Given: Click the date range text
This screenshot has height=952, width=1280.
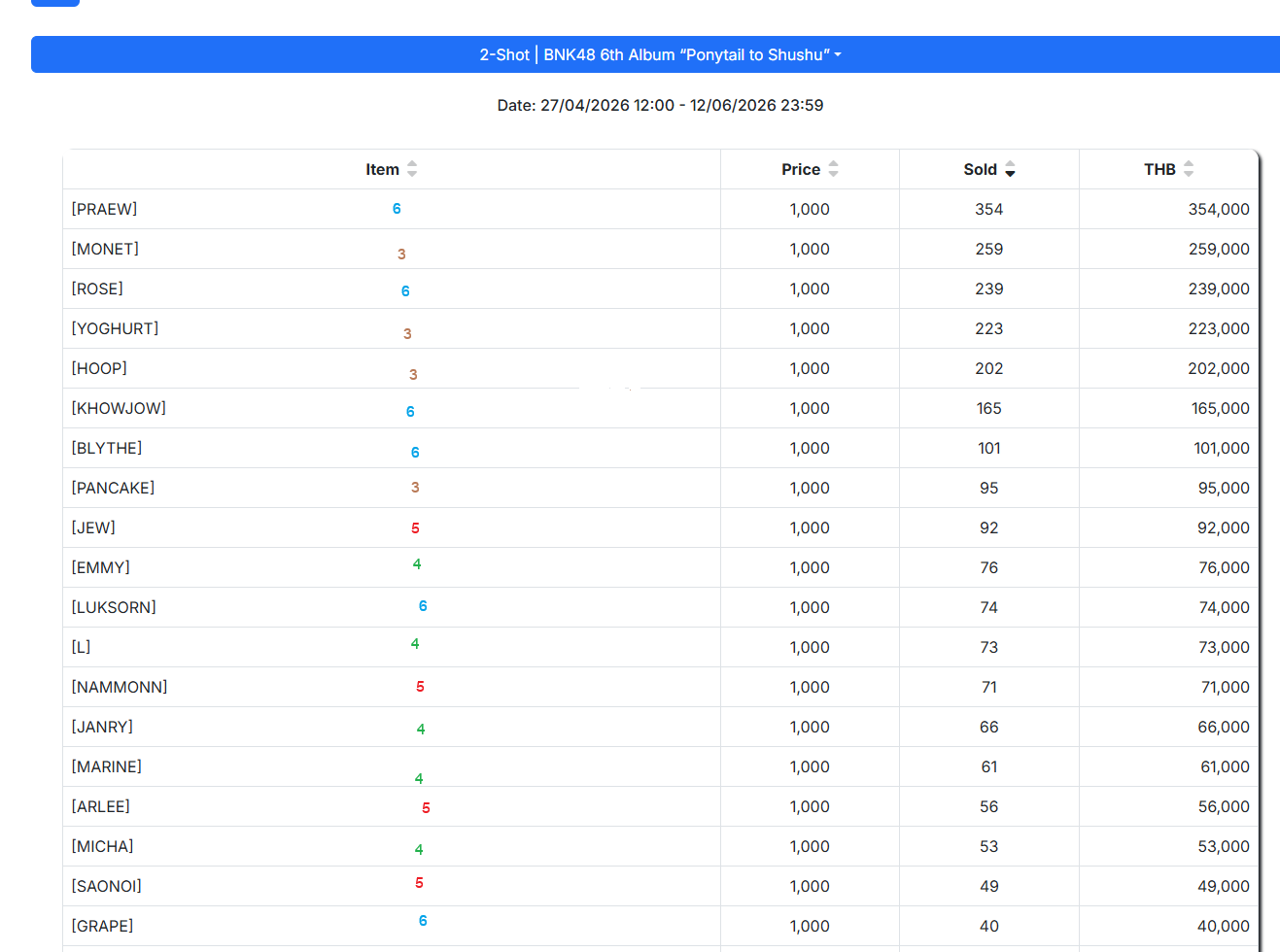Looking at the screenshot, I should point(660,105).
